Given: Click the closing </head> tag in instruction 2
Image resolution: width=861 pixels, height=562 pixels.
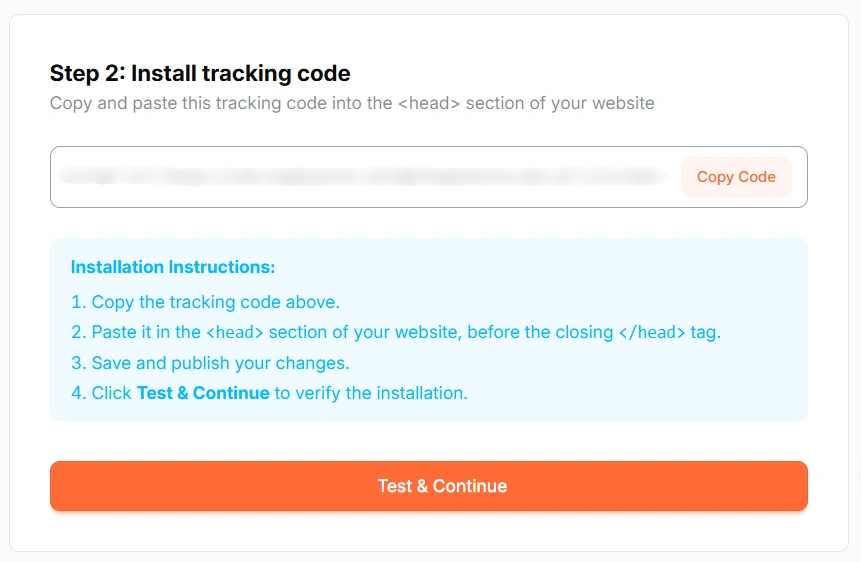Looking at the screenshot, I should [650, 332].
